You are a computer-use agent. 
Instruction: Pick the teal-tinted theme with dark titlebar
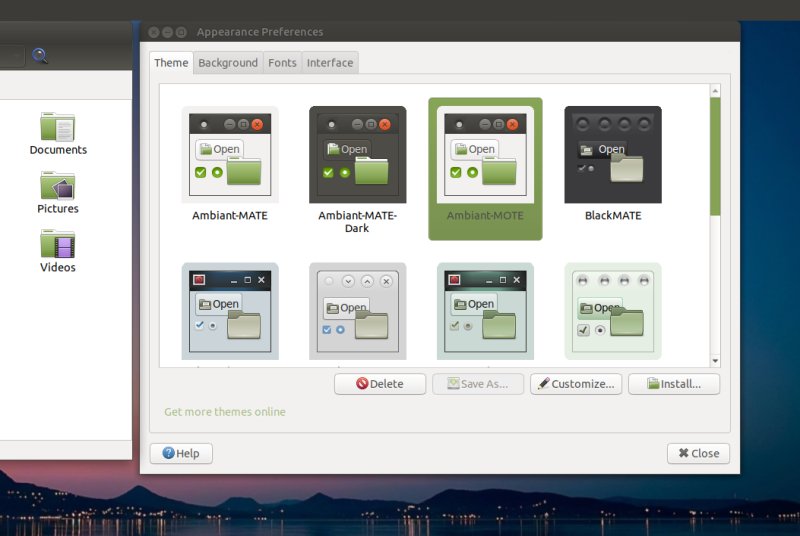point(485,311)
